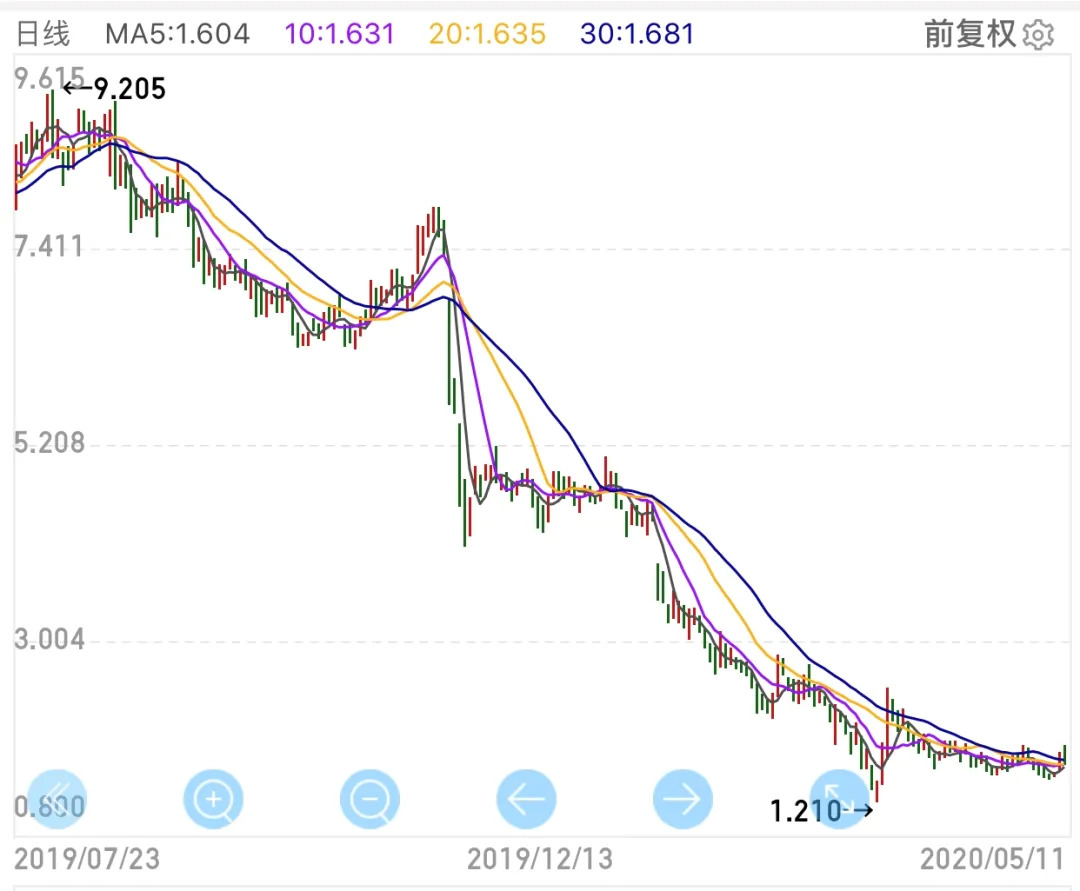Click the 2019/07/23 start date label
Screen dimensions: 1080x891
coord(87,858)
